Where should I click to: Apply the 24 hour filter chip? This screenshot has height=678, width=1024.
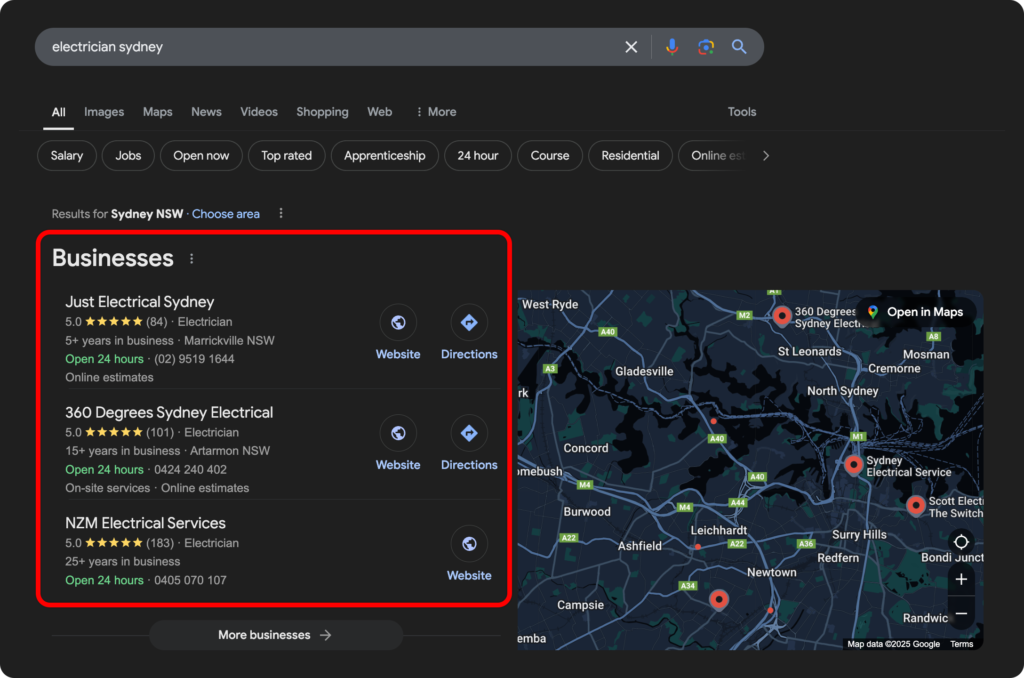click(x=477, y=155)
